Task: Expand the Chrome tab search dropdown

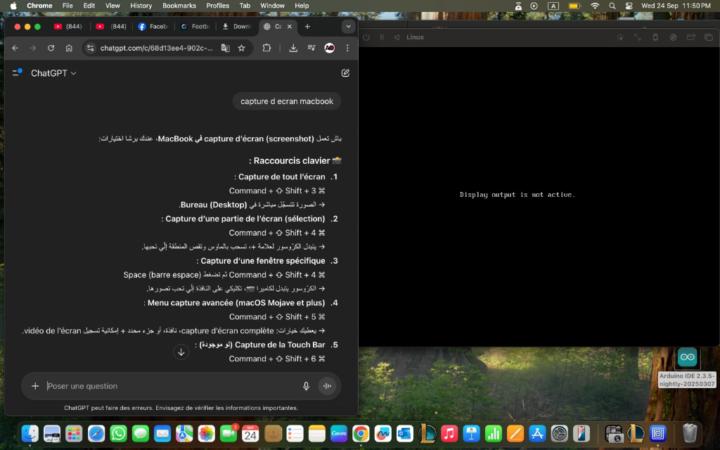Action: tap(347, 27)
